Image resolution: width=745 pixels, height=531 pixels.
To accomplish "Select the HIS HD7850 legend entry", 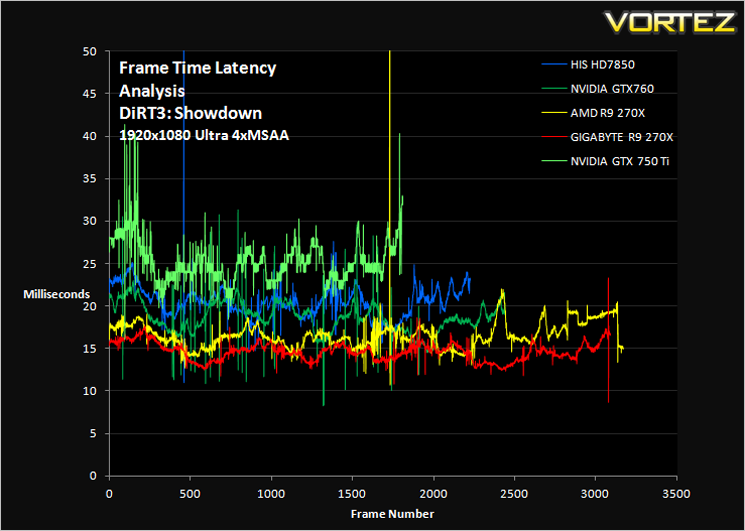I will tap(588, 64).
